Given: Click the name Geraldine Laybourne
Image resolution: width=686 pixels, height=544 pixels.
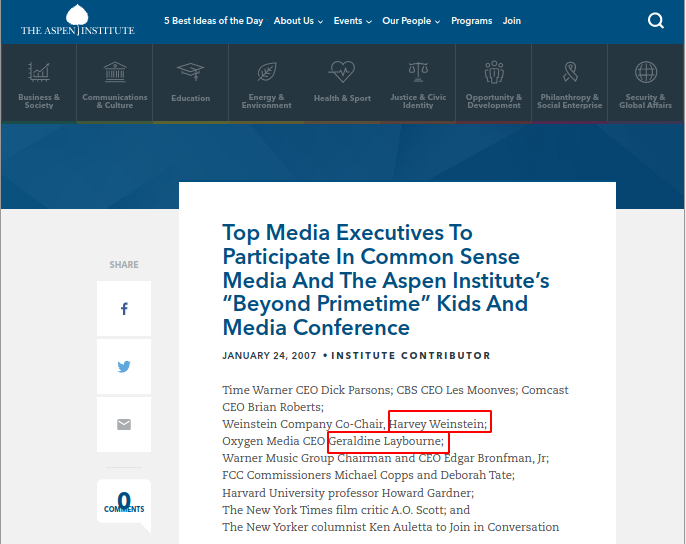Looking at the screenshot, I should pyautogui.click(x=386, y=441).
